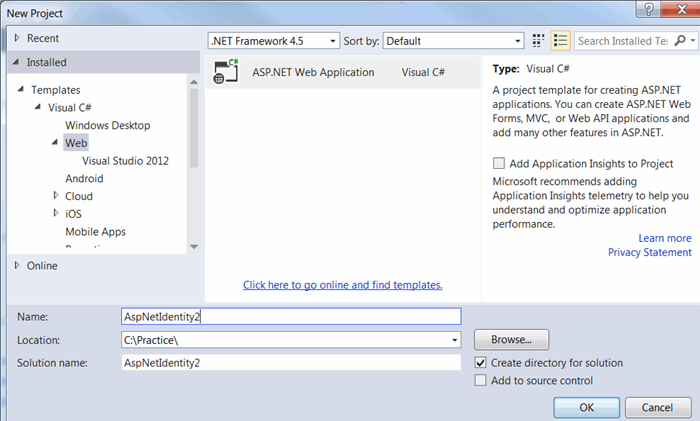
Task: Expand the Recent section
Action: (17, 38)
